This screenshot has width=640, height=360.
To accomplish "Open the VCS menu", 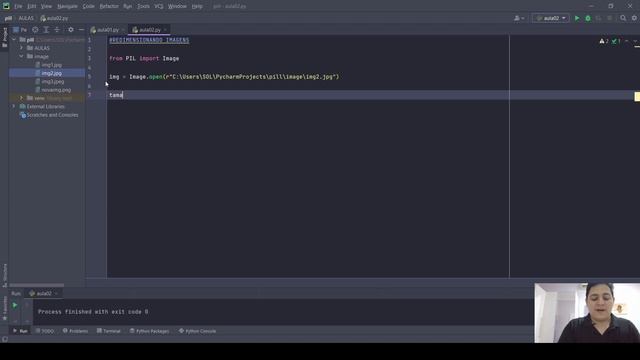I will coord(159,6).
